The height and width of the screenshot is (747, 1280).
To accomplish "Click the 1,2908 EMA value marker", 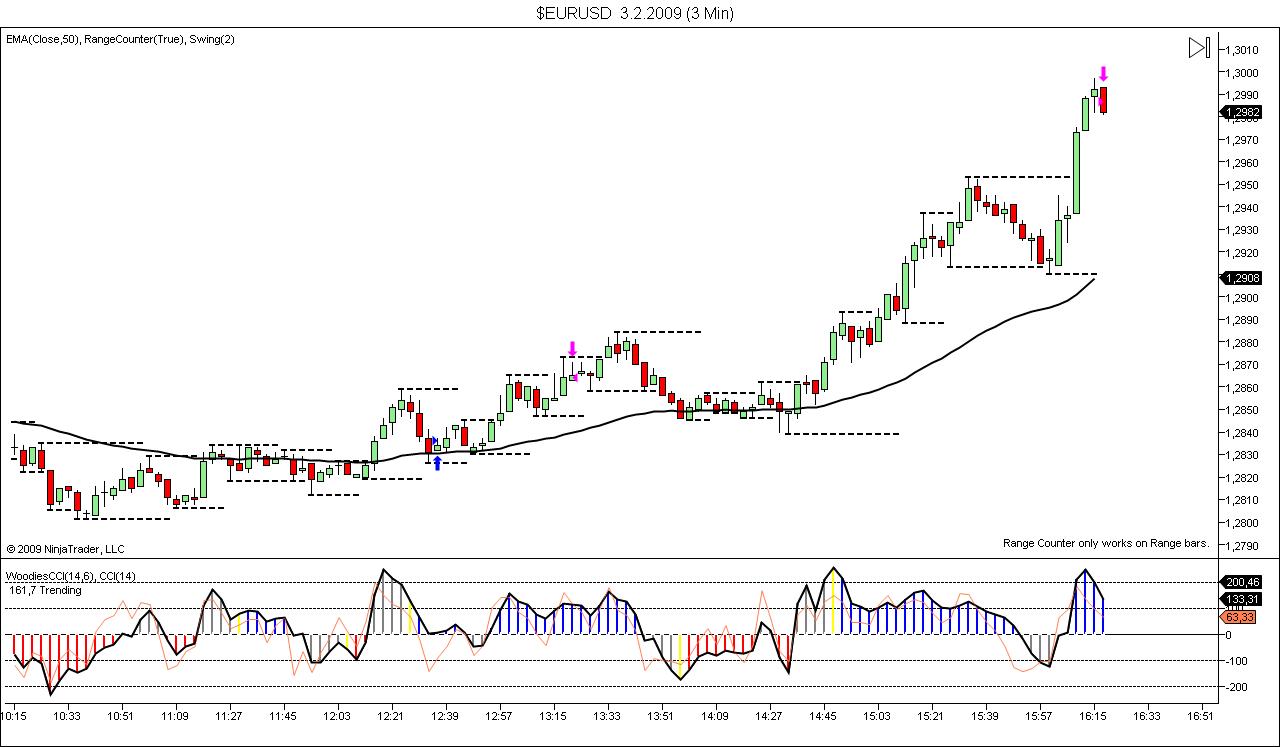I will pos(1241,278).
